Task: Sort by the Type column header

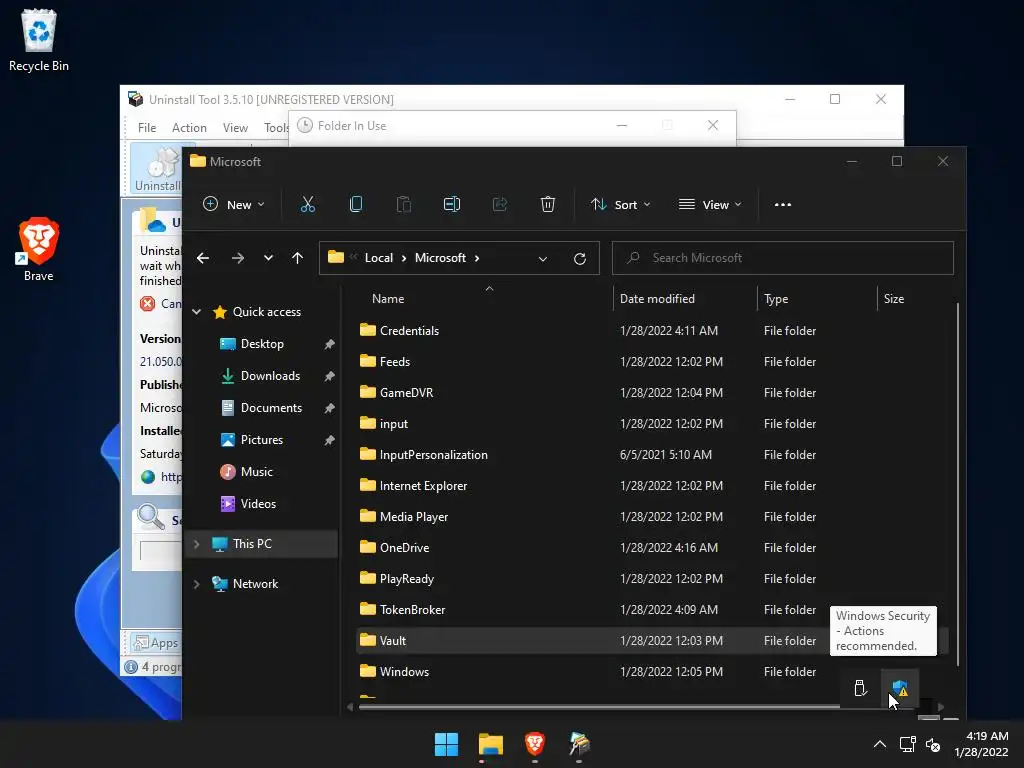Action: (x=776, y=298)
